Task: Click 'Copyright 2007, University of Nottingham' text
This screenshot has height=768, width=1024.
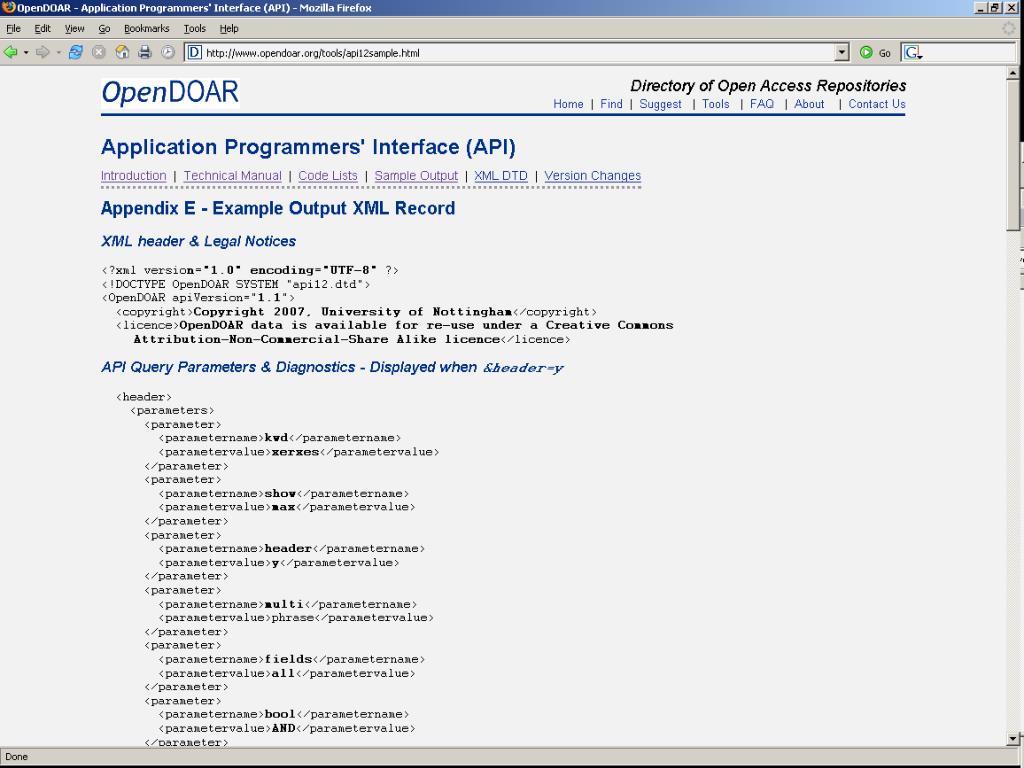Action: [353, 312]
